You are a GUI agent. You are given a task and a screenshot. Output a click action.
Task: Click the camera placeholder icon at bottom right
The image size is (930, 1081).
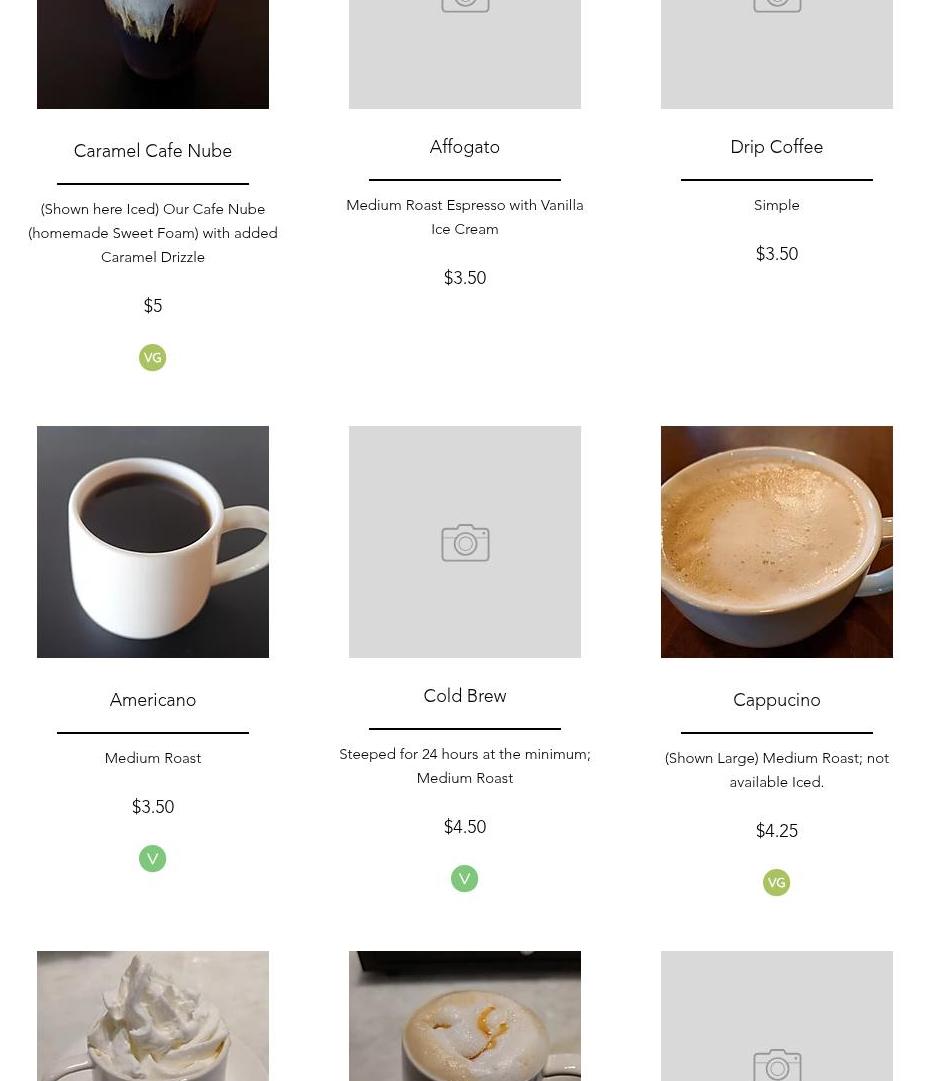pyautogui.click(x=777, y=1065)
